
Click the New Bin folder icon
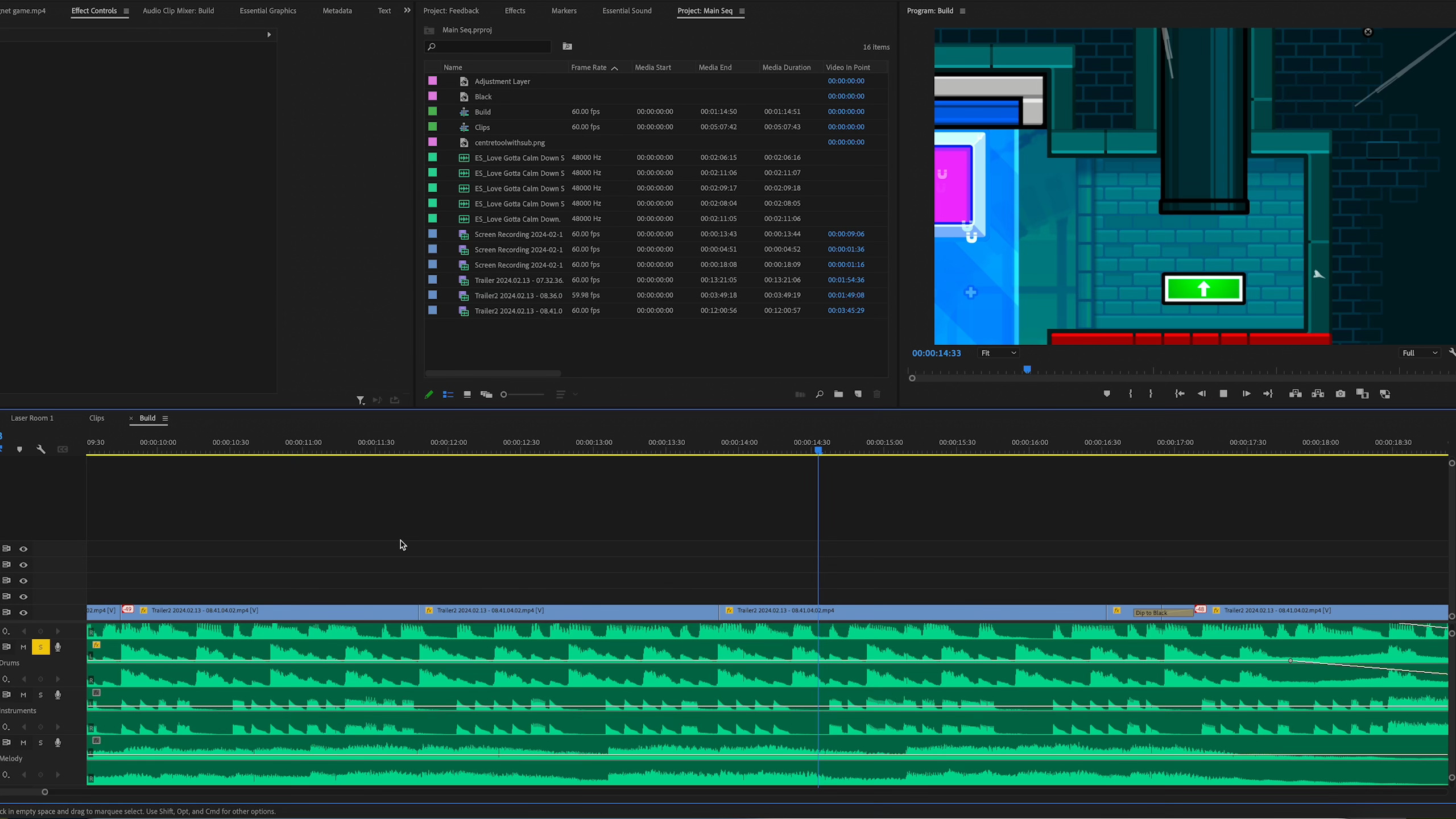(838, 394)
